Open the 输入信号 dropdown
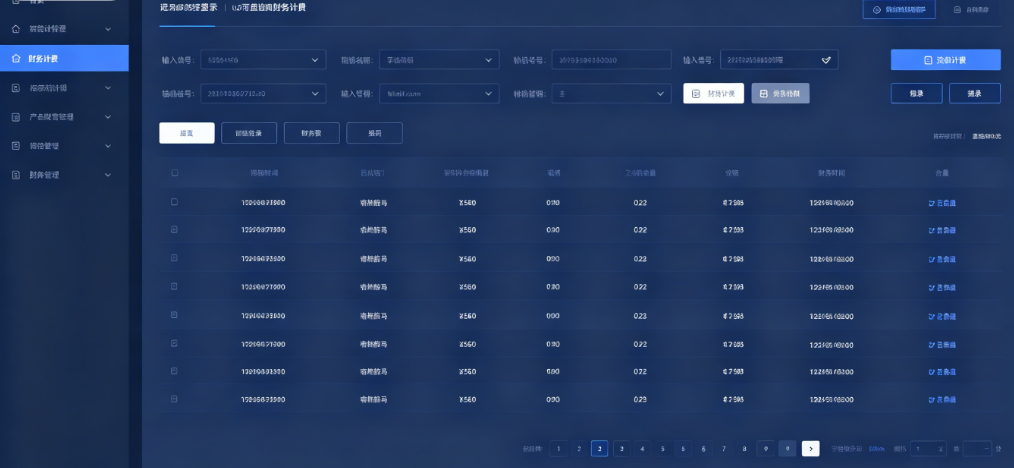The height and width of the screenshot is (468, 1014). pos(262,60)
